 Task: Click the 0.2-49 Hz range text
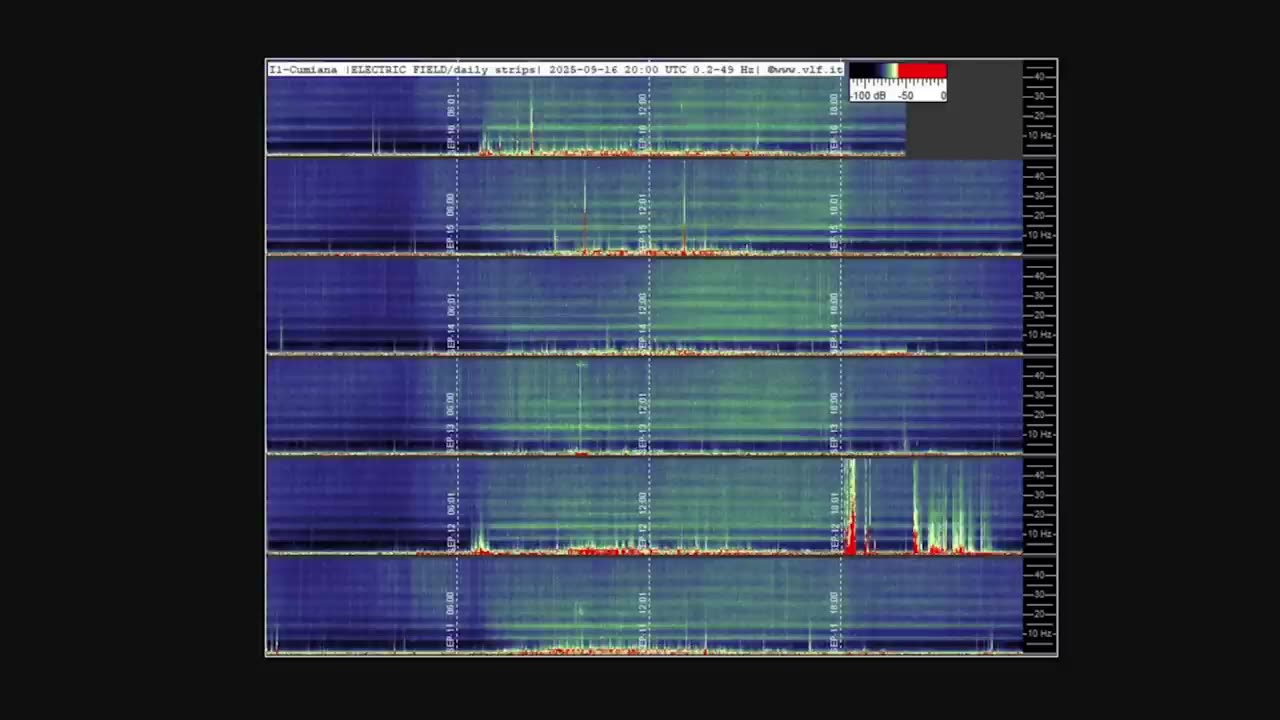pos(726,70)
